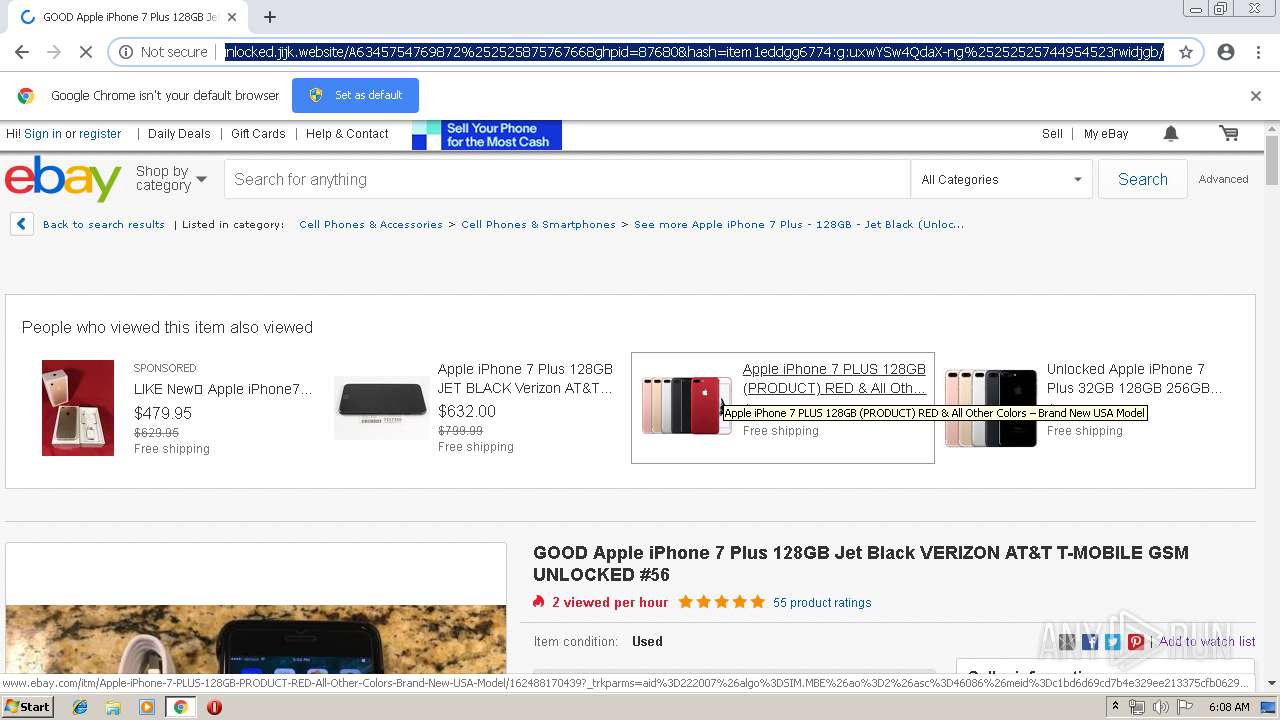Open sponsored LIKE New iPhone7 thumbnail

pos(78,408)
